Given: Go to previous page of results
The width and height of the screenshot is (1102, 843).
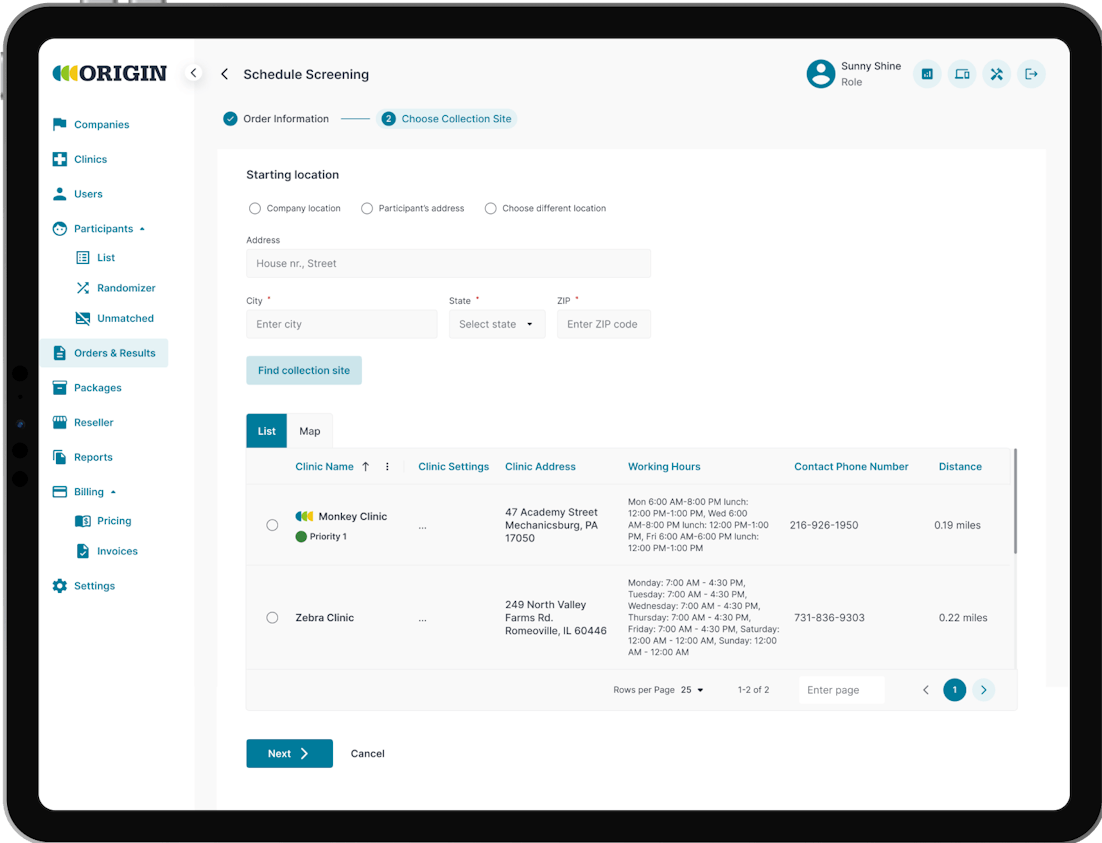Looking at the screenshot, I should click(926, 690).
